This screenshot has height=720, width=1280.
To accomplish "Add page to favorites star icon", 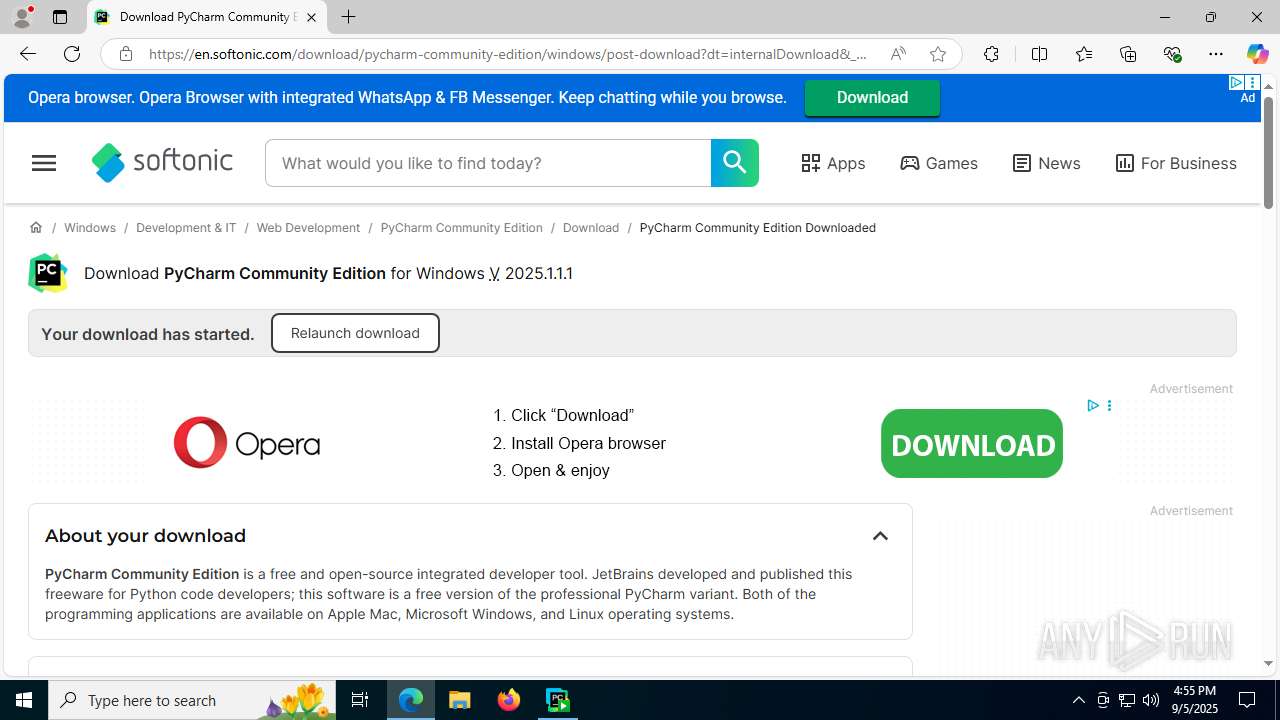I will 938,54.
